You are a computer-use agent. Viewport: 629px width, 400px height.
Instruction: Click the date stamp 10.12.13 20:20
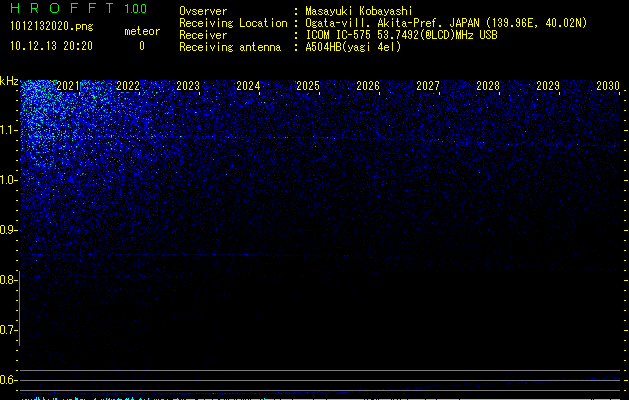click(51, 46)
